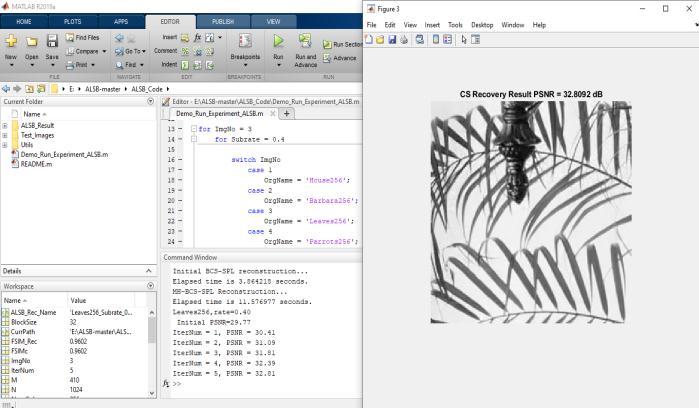
Task: Click the forward arrow in address bar
Action: click(x=17, y=89)
